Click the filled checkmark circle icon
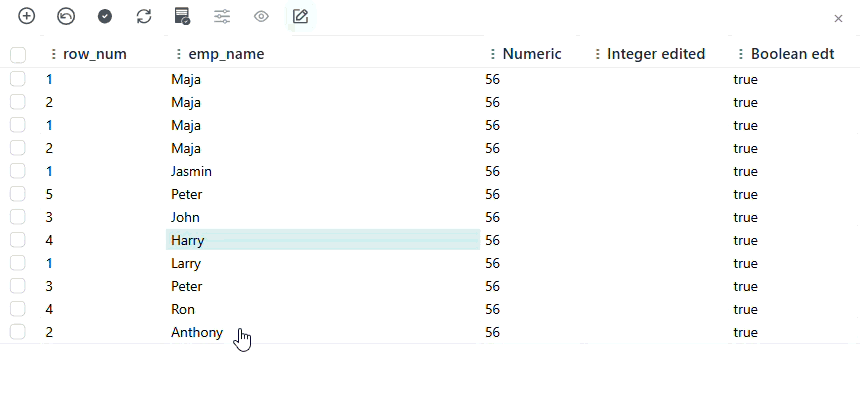860x398 pixels. point(105,16)
